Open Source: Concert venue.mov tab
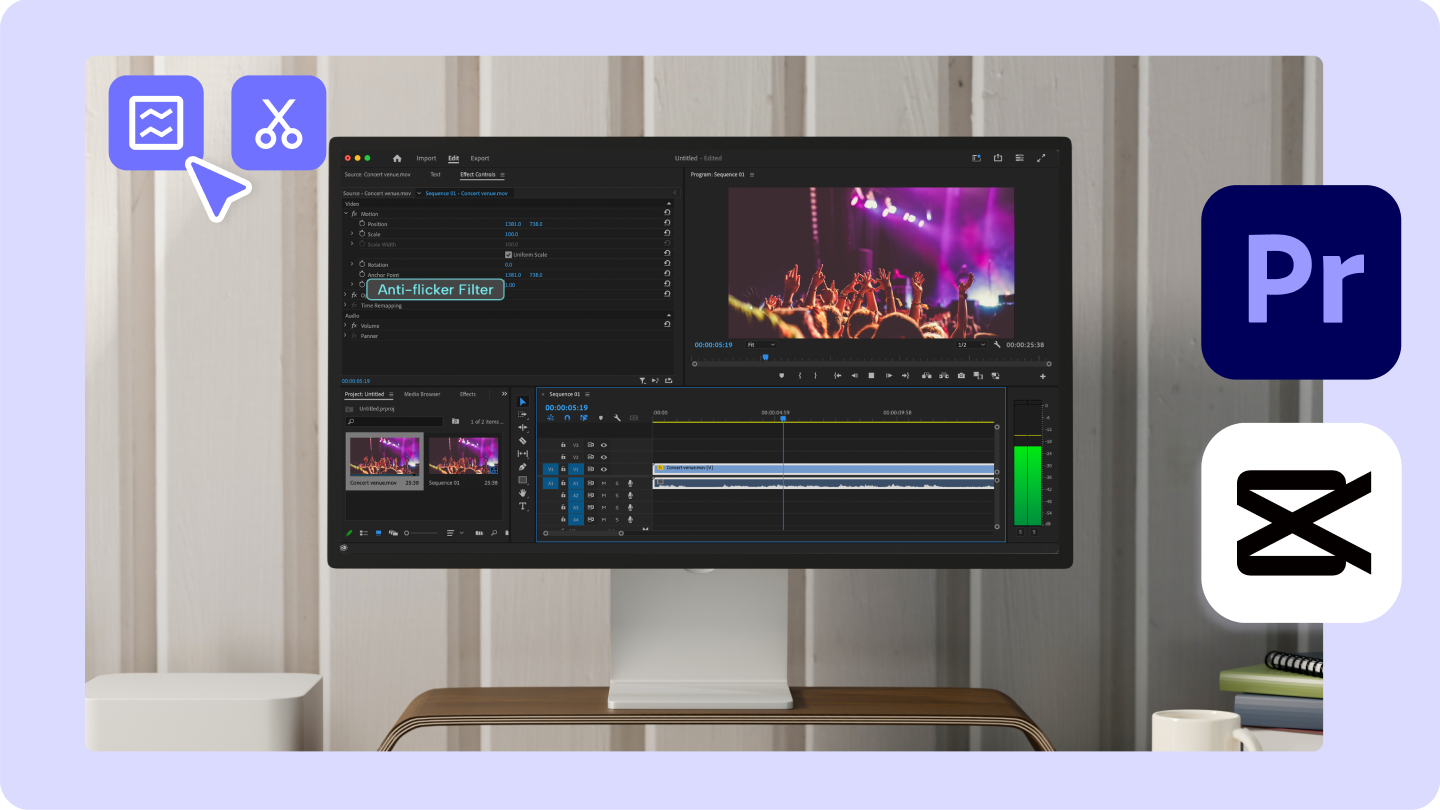This screenshot has width=1440, height=810. point(376,174)
